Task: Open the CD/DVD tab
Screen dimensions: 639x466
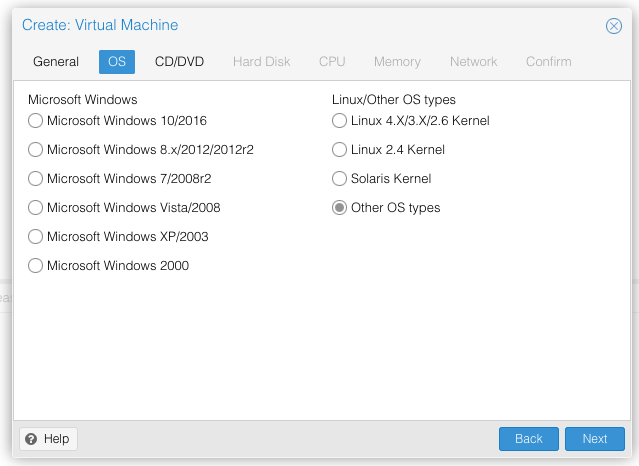Action: (179, 62)
